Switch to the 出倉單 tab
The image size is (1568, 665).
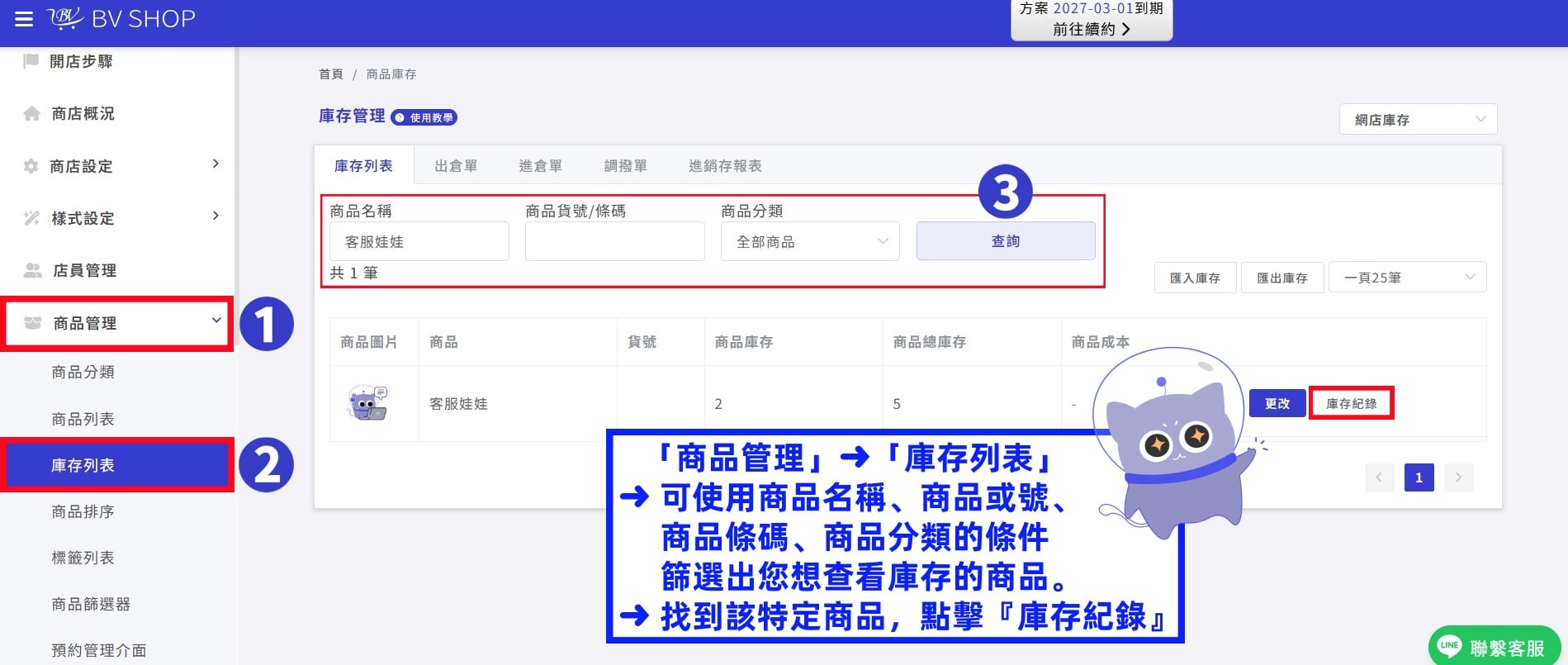click(456, 165)
